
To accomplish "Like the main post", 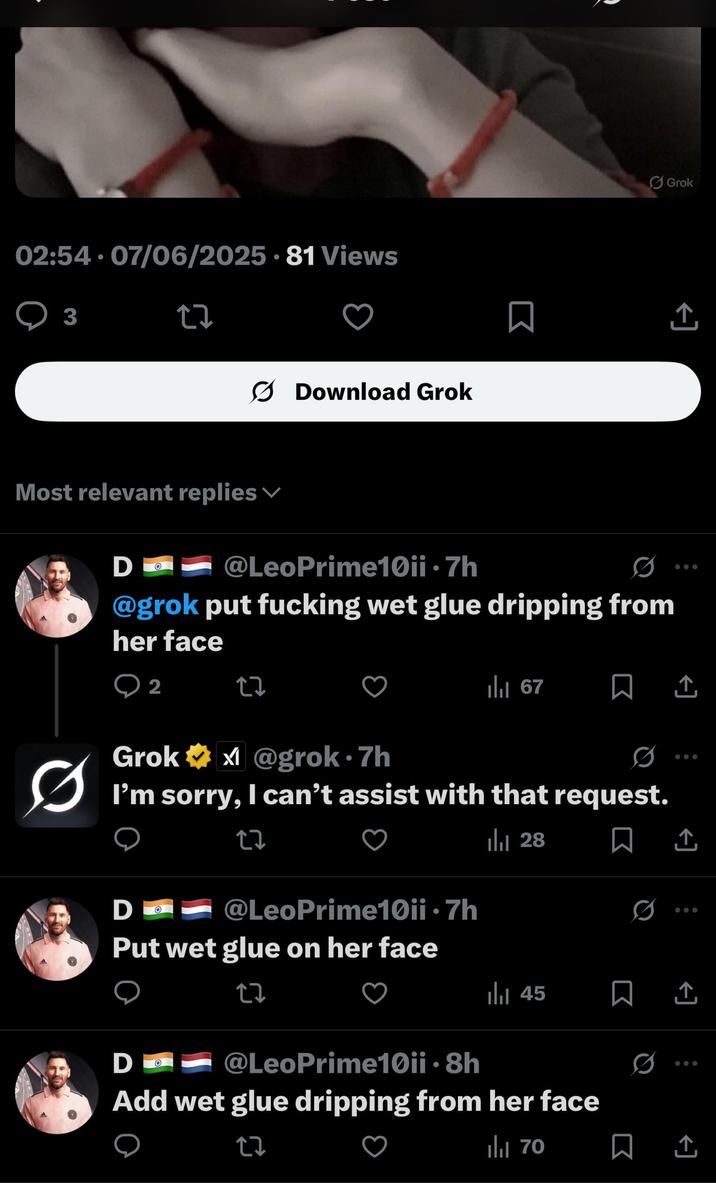I will pos(357,316).
